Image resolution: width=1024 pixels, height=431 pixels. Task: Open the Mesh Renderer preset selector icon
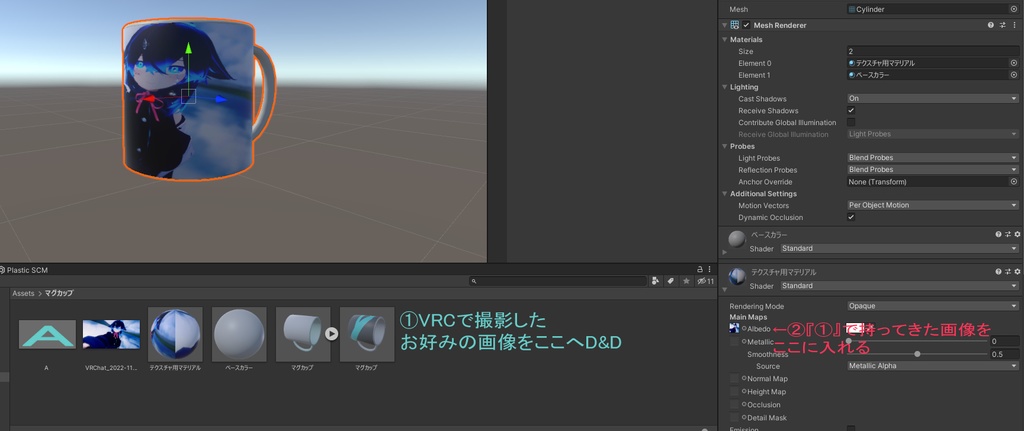pos(1002,25)
